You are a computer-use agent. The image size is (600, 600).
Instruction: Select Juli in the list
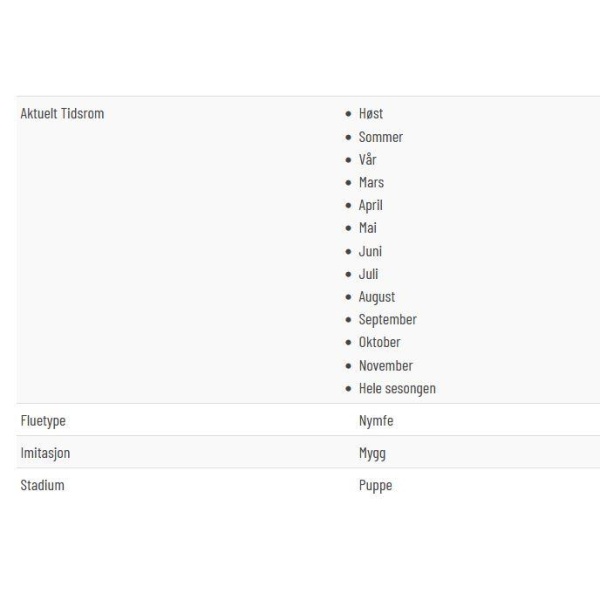coord(368,274)
